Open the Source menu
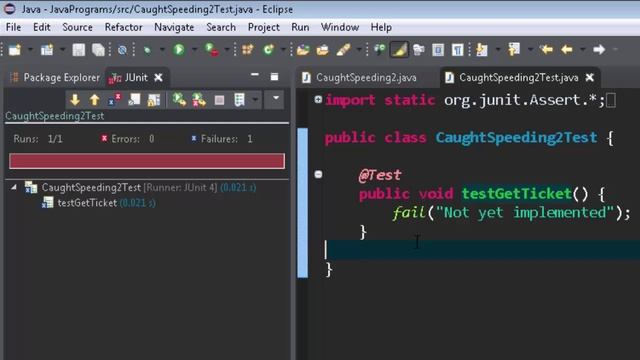Screen dimensions: 640x360 coord(77,27)
